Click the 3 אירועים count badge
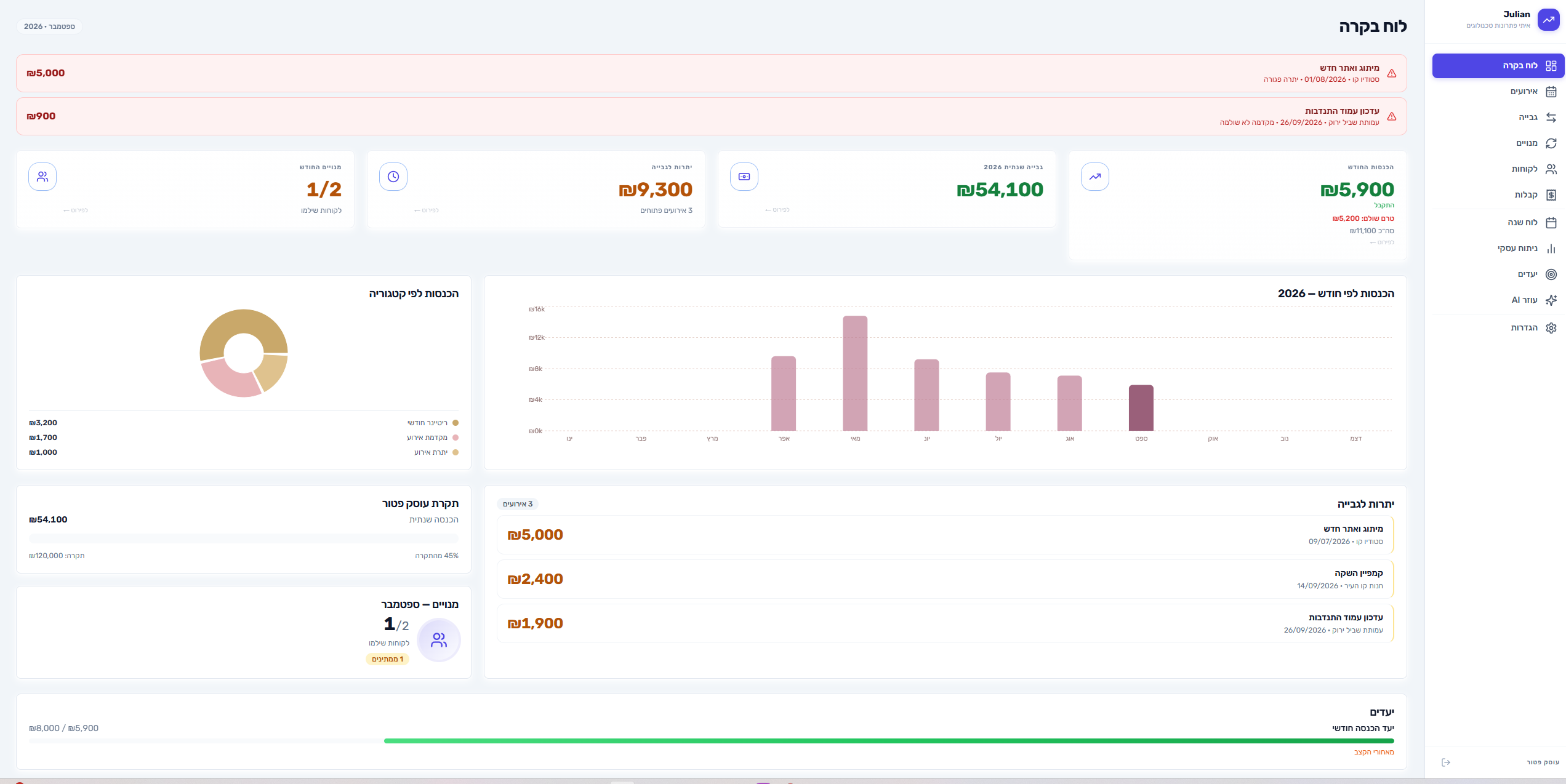Image resolution: width=1566 pixels, height=784 pixels. (518, 504)
